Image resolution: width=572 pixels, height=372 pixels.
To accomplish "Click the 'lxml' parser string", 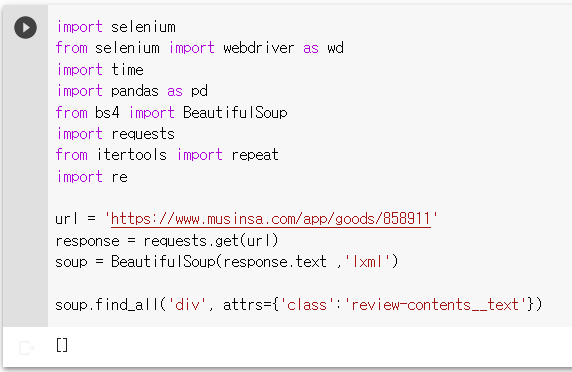I will click(x=367, y=262).
